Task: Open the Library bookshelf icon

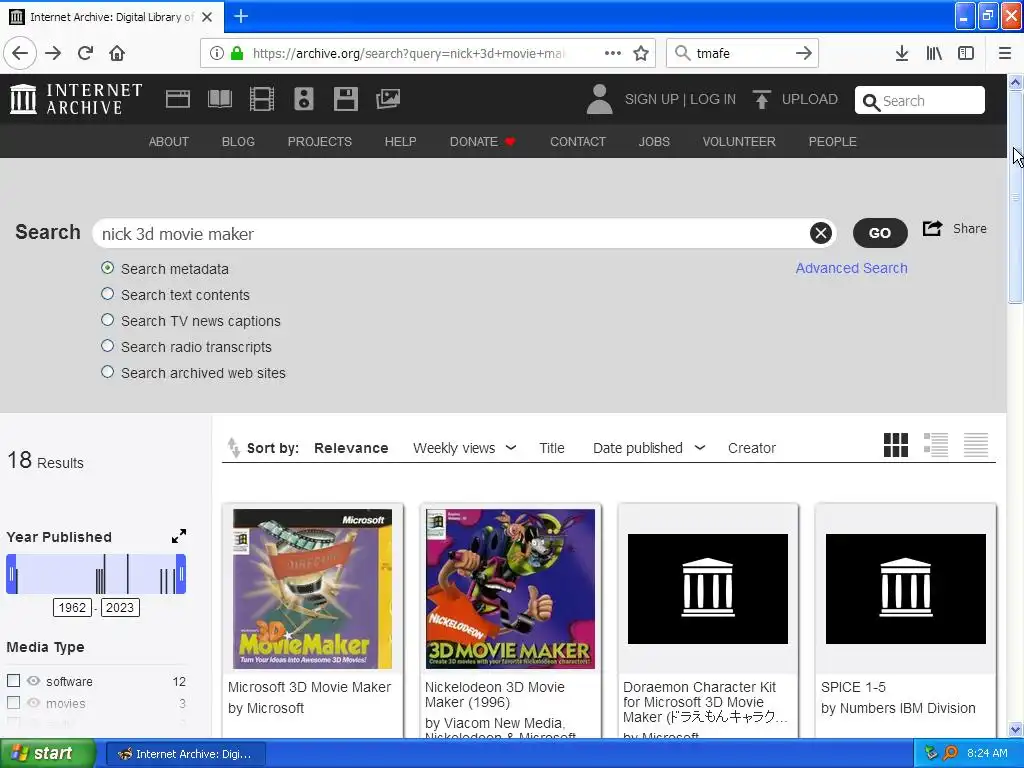Action: coord(934,53)
